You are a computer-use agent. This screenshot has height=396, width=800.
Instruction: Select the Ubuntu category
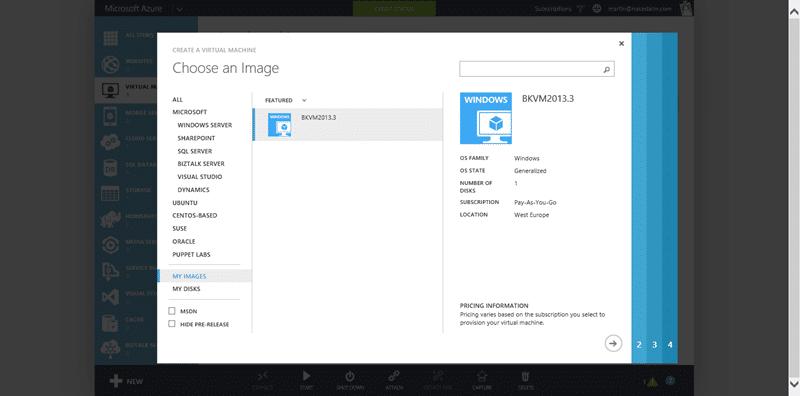tap(185, 203)
